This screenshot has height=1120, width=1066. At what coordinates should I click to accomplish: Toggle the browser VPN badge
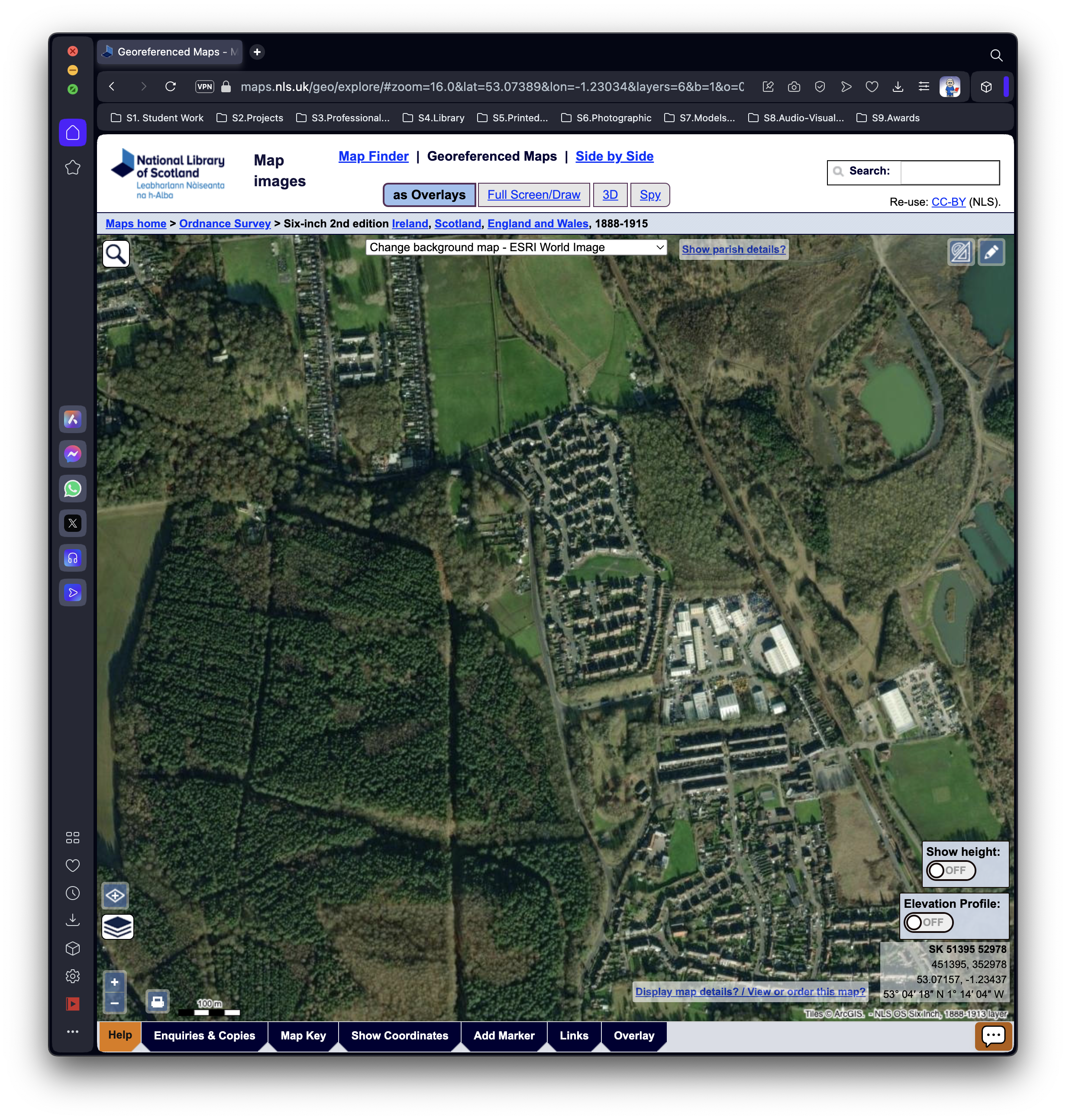tap(204, 86)
